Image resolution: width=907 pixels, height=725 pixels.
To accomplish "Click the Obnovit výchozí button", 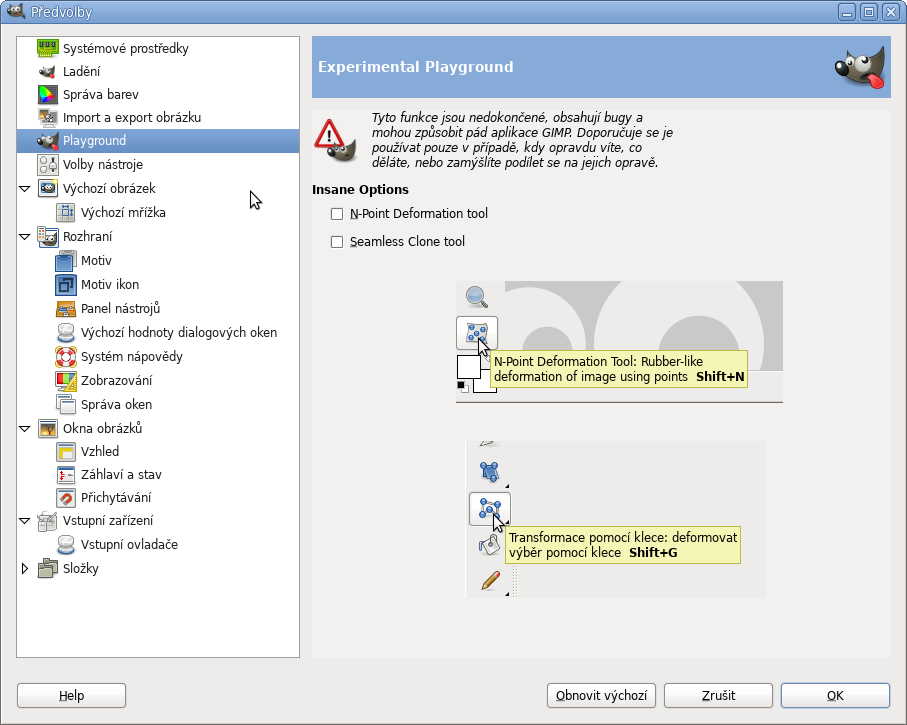I will (601, 695).
